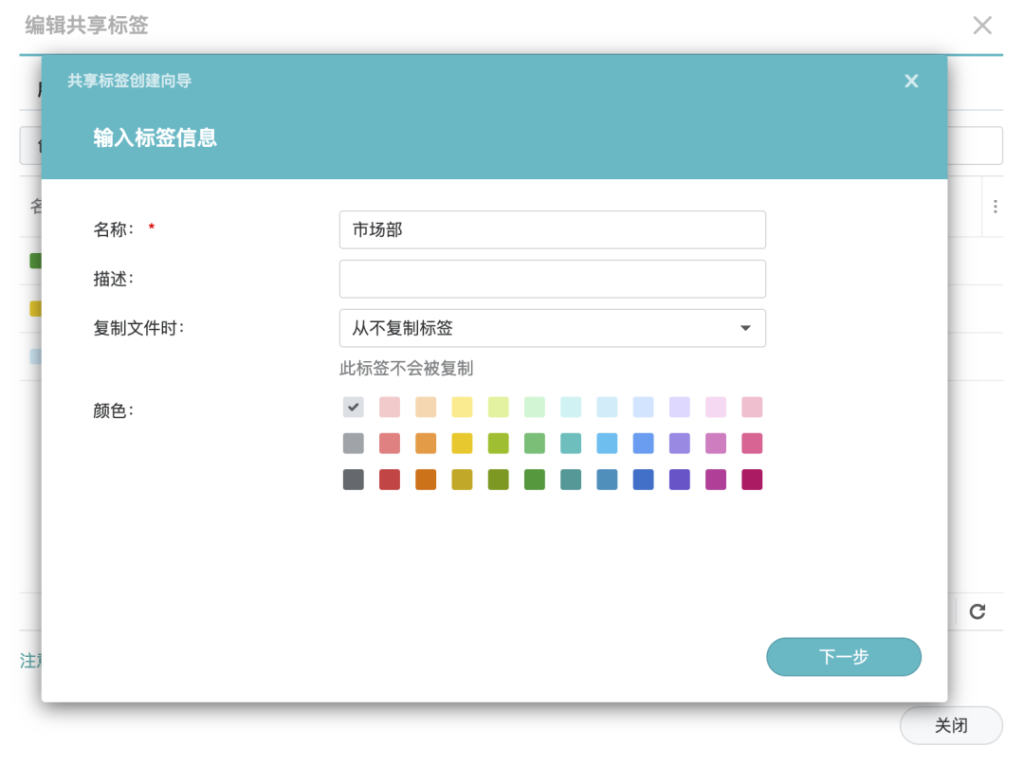Open the three-dot column options menu

click(995, 207)
